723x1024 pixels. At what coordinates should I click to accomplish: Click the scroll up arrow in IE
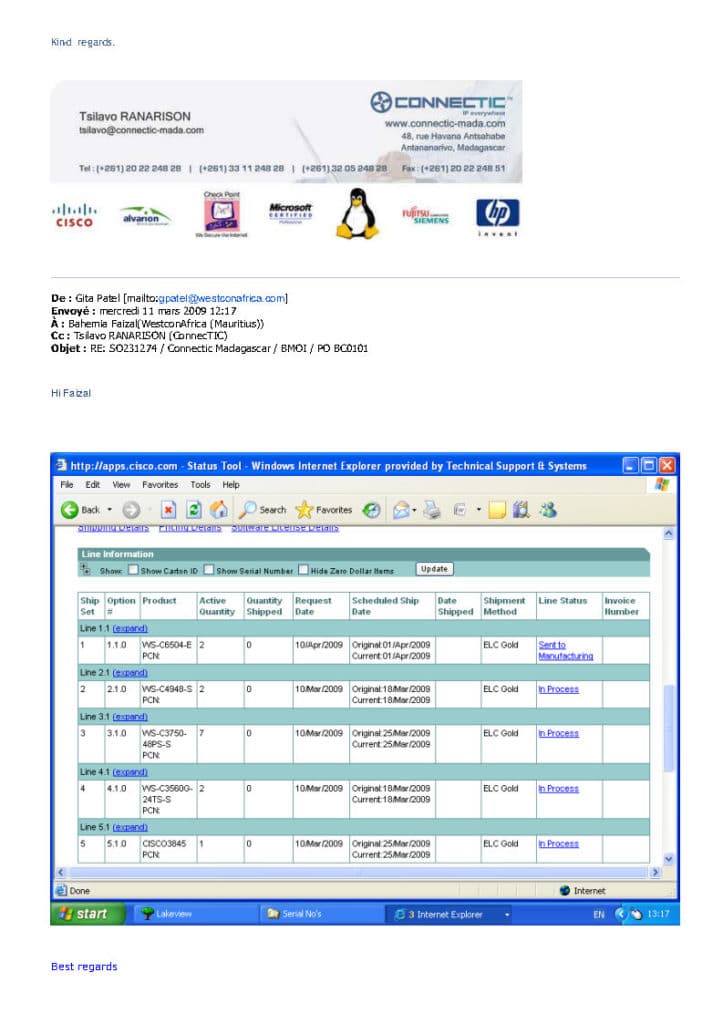coord(668,534)
